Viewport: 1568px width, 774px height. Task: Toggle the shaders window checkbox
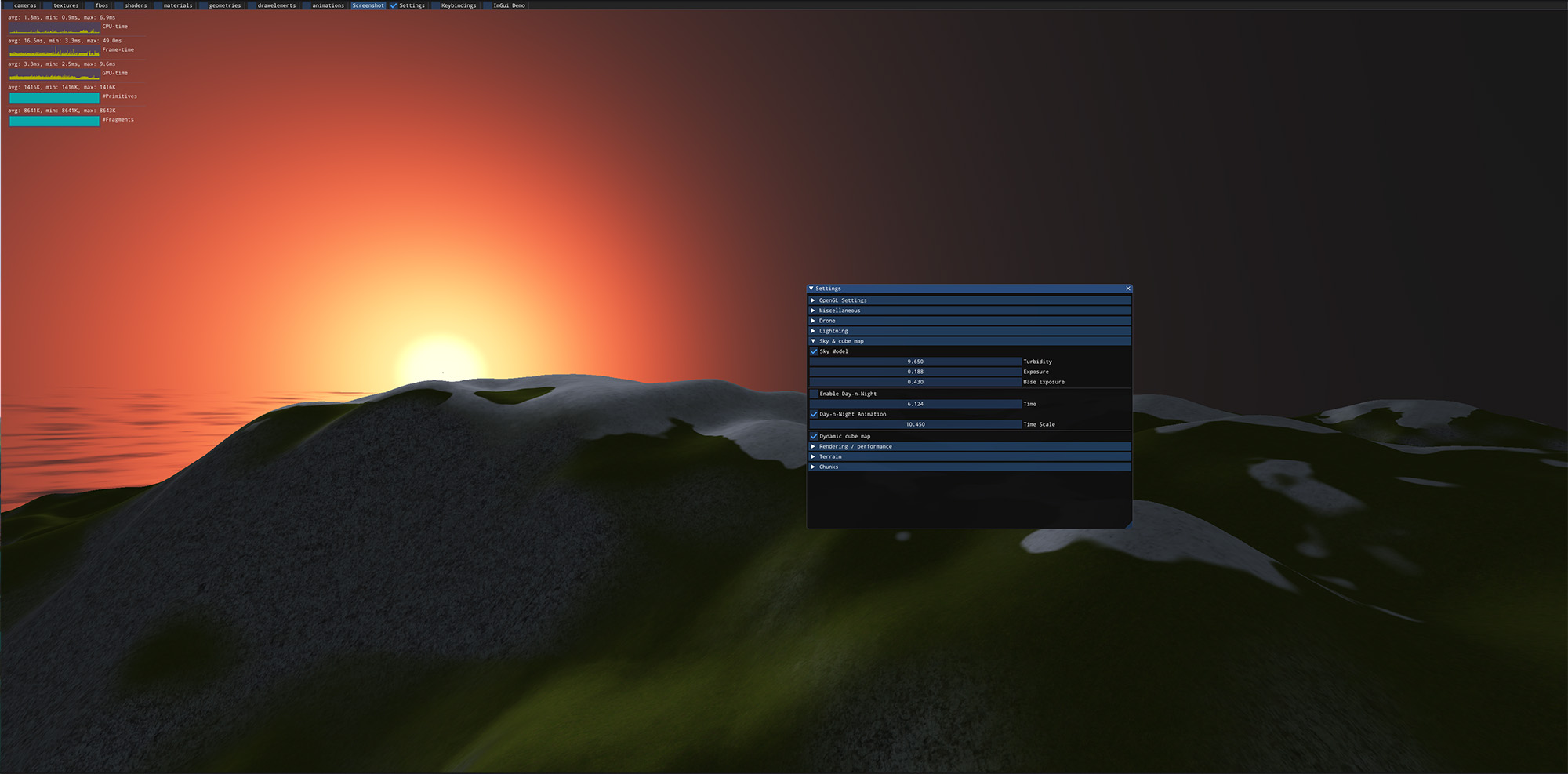119,5
